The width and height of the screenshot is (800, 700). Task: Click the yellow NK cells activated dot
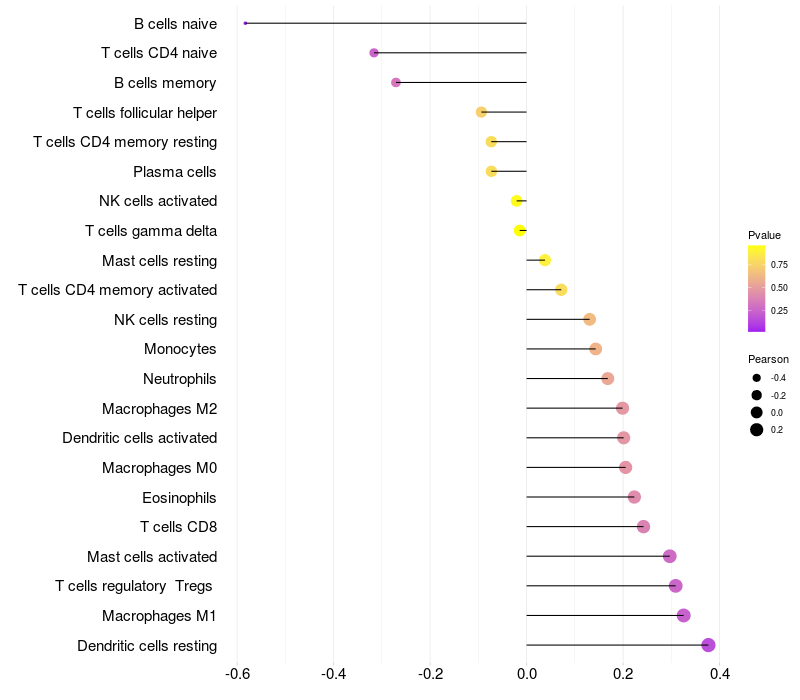[517, 201]
